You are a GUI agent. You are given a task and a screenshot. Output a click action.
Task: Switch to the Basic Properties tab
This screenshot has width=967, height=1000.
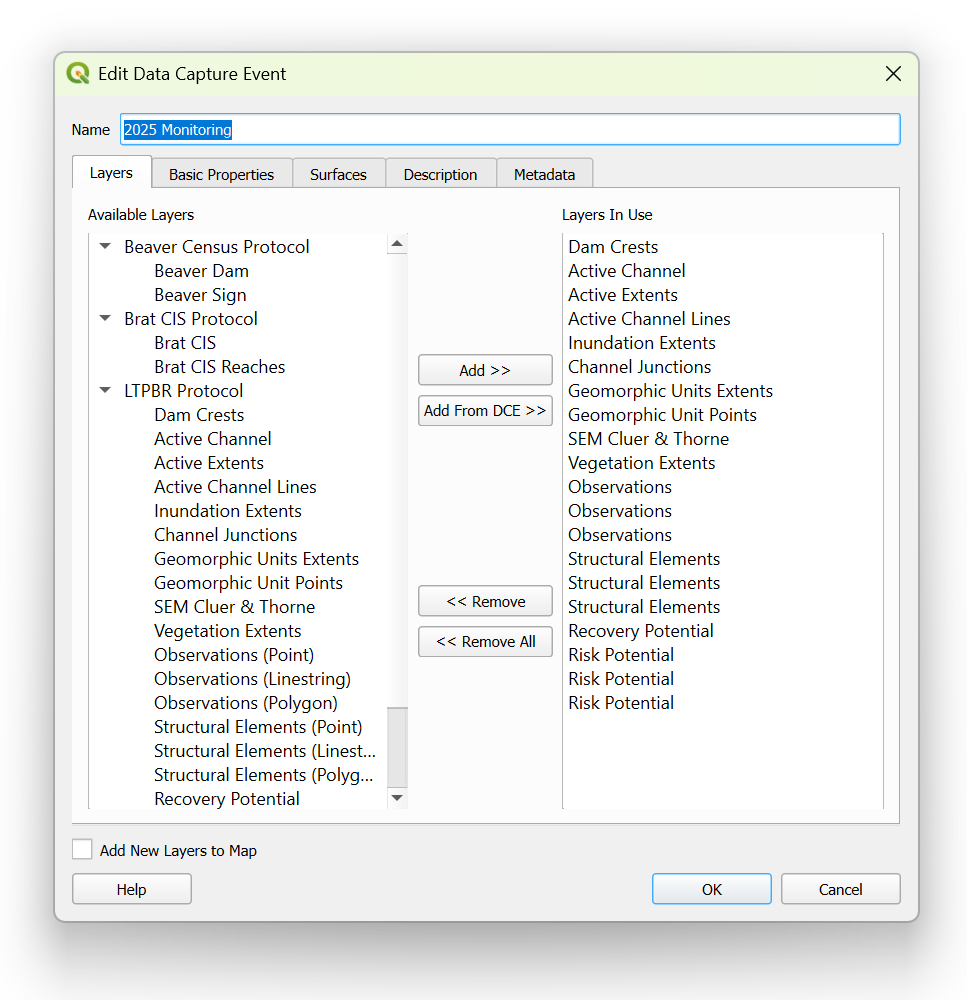[221, 174]
